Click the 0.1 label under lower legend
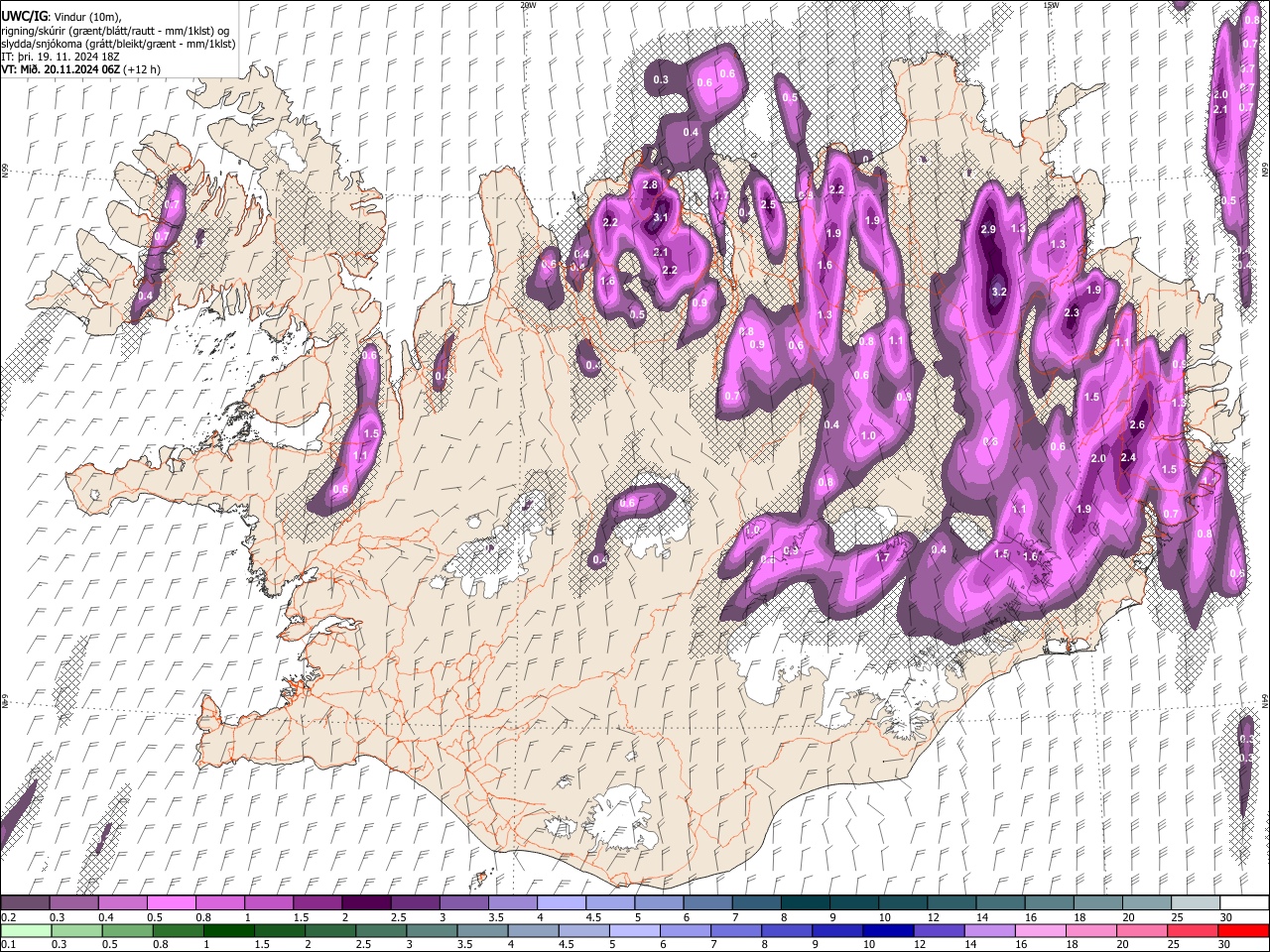 (x=8, y=945)
